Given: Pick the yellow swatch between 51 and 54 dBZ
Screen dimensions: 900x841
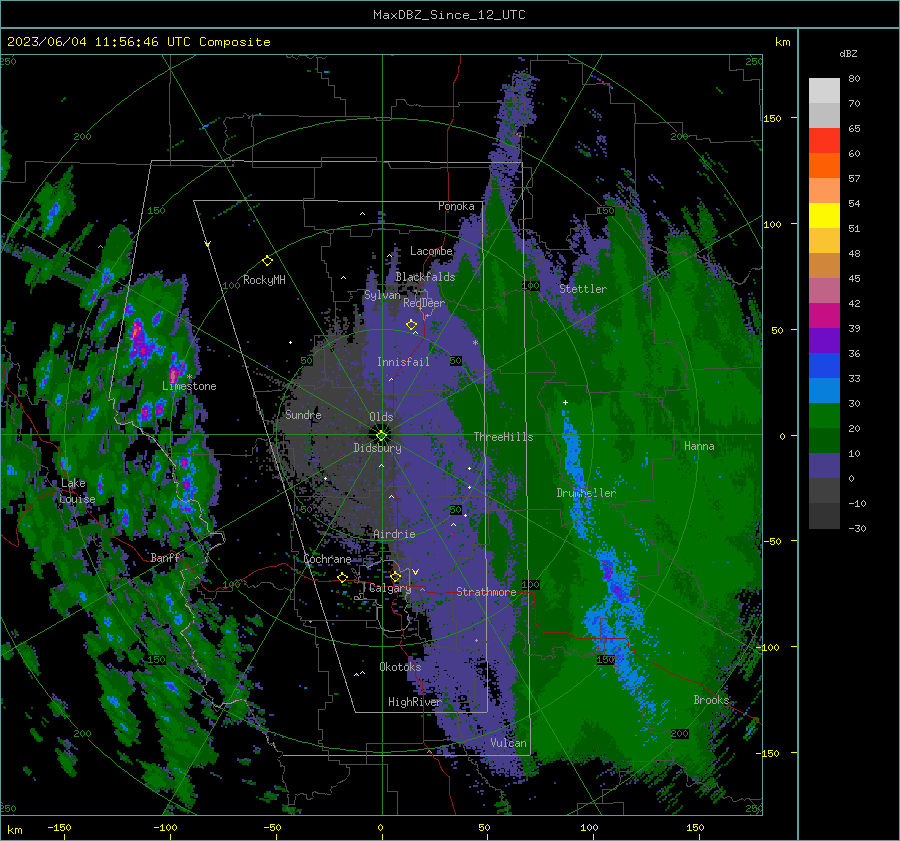Looking at the screenshot, I should pyautogui.click(x=824, y=215).
